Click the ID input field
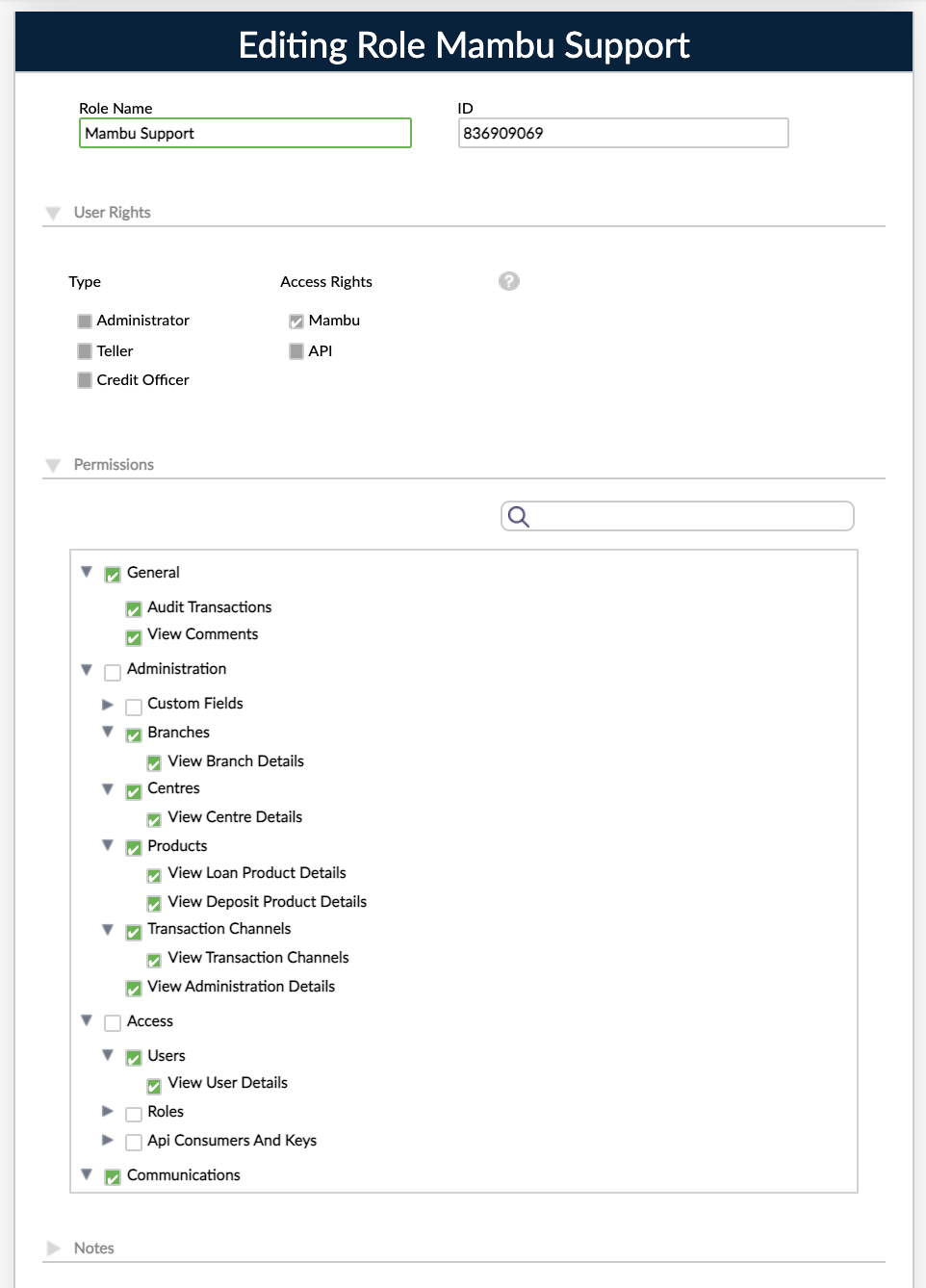The height and width of the screenshot is (1288, 926). 623,134
